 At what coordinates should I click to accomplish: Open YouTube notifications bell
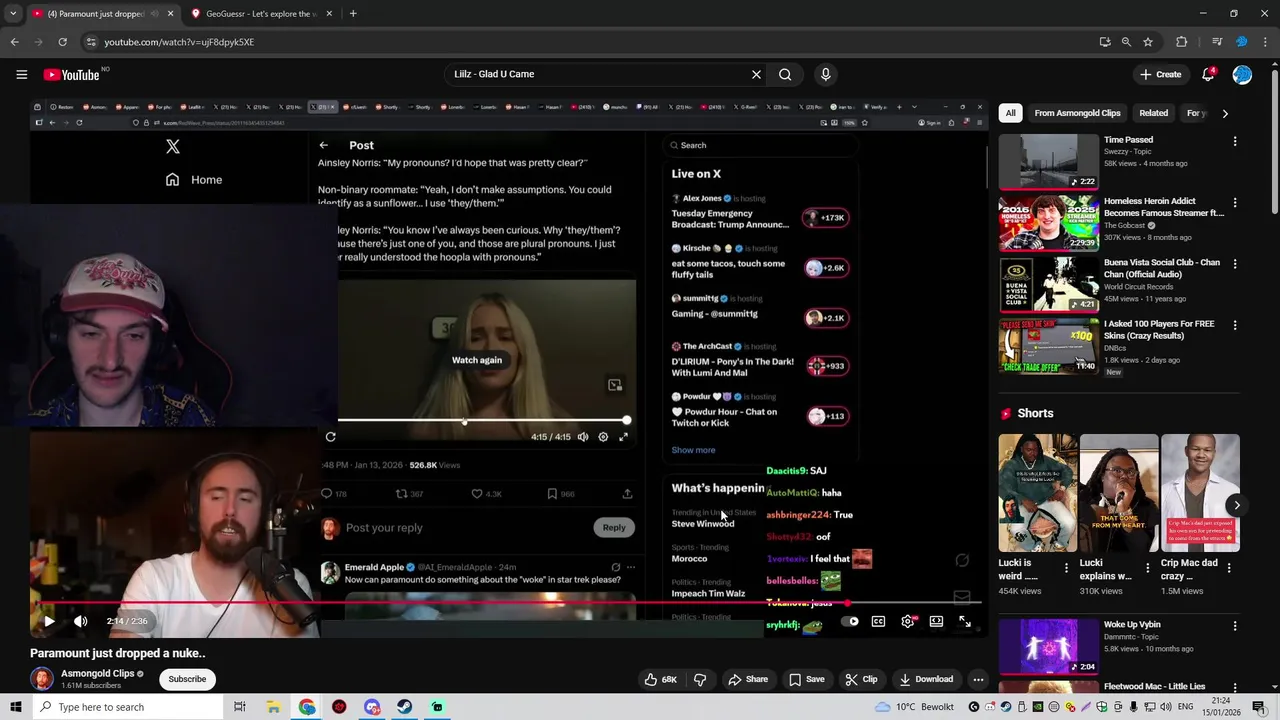click(x=1208, y=74)
